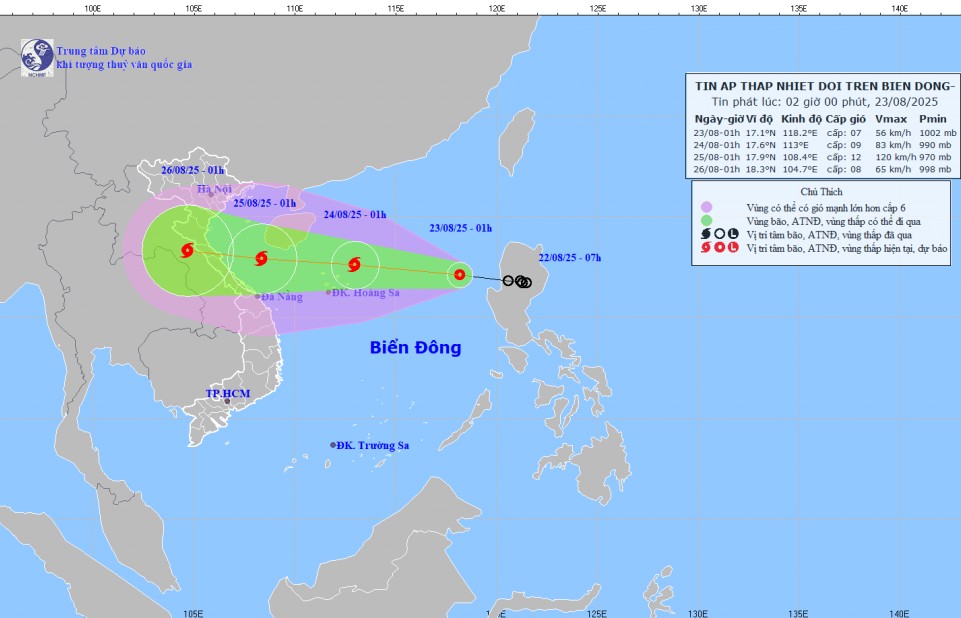Click the green storm-path legend swatch

[x=707, y=220]
